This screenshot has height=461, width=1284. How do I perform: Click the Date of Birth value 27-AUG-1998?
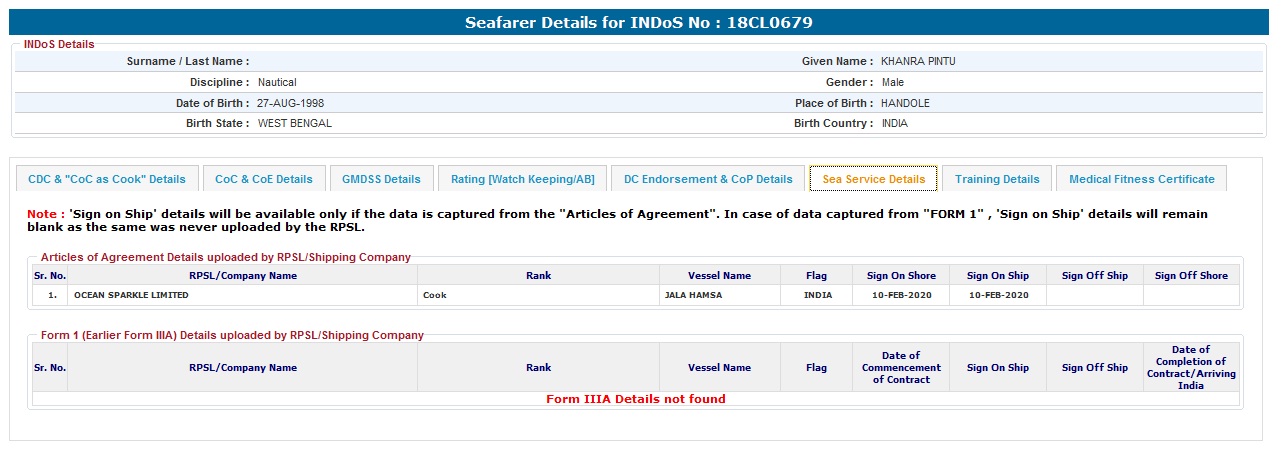point(290,104)
